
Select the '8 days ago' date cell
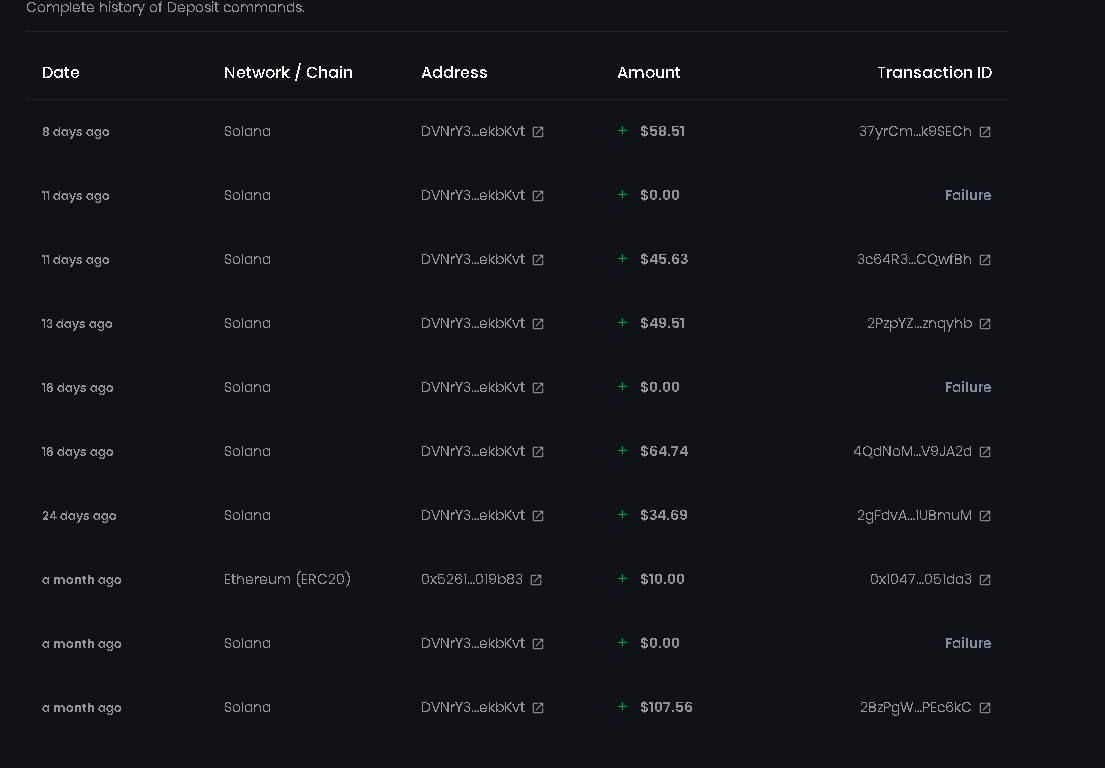(75, 132)
